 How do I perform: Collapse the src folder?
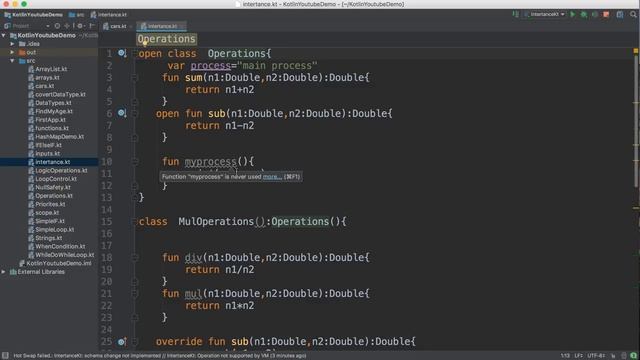12,61
